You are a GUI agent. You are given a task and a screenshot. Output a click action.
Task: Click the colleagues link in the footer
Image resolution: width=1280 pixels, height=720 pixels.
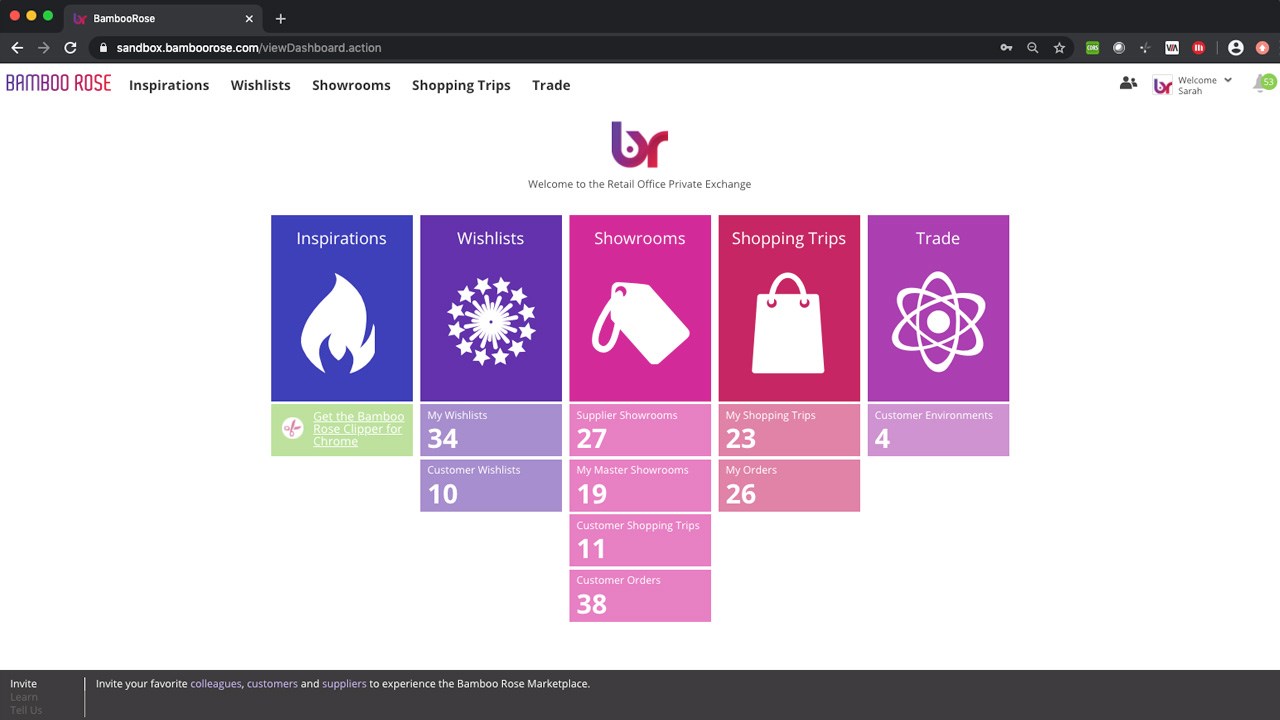[216, 684]
